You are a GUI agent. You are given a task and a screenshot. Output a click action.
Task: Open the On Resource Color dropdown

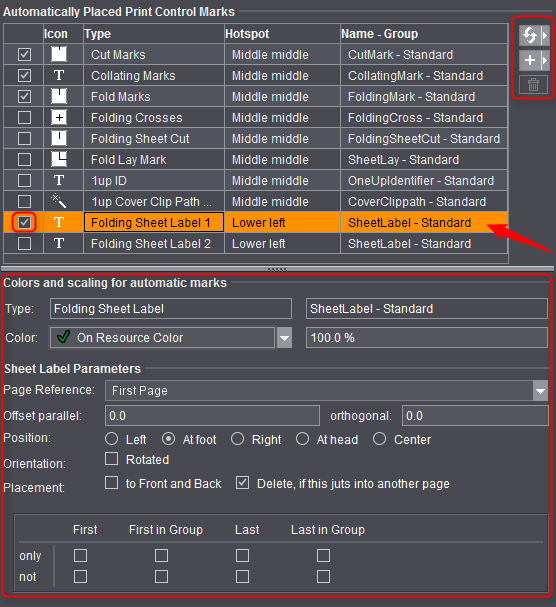(x=285, y=338)
